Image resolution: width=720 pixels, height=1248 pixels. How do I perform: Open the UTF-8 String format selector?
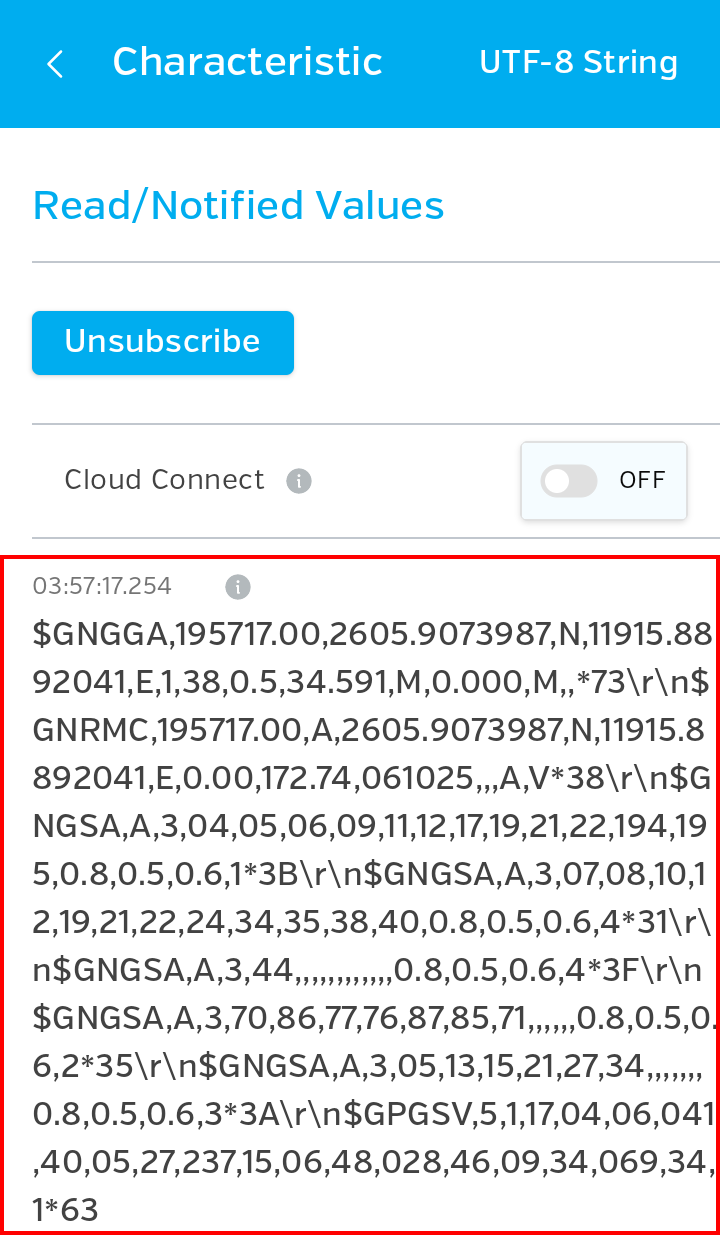(578, 63)
